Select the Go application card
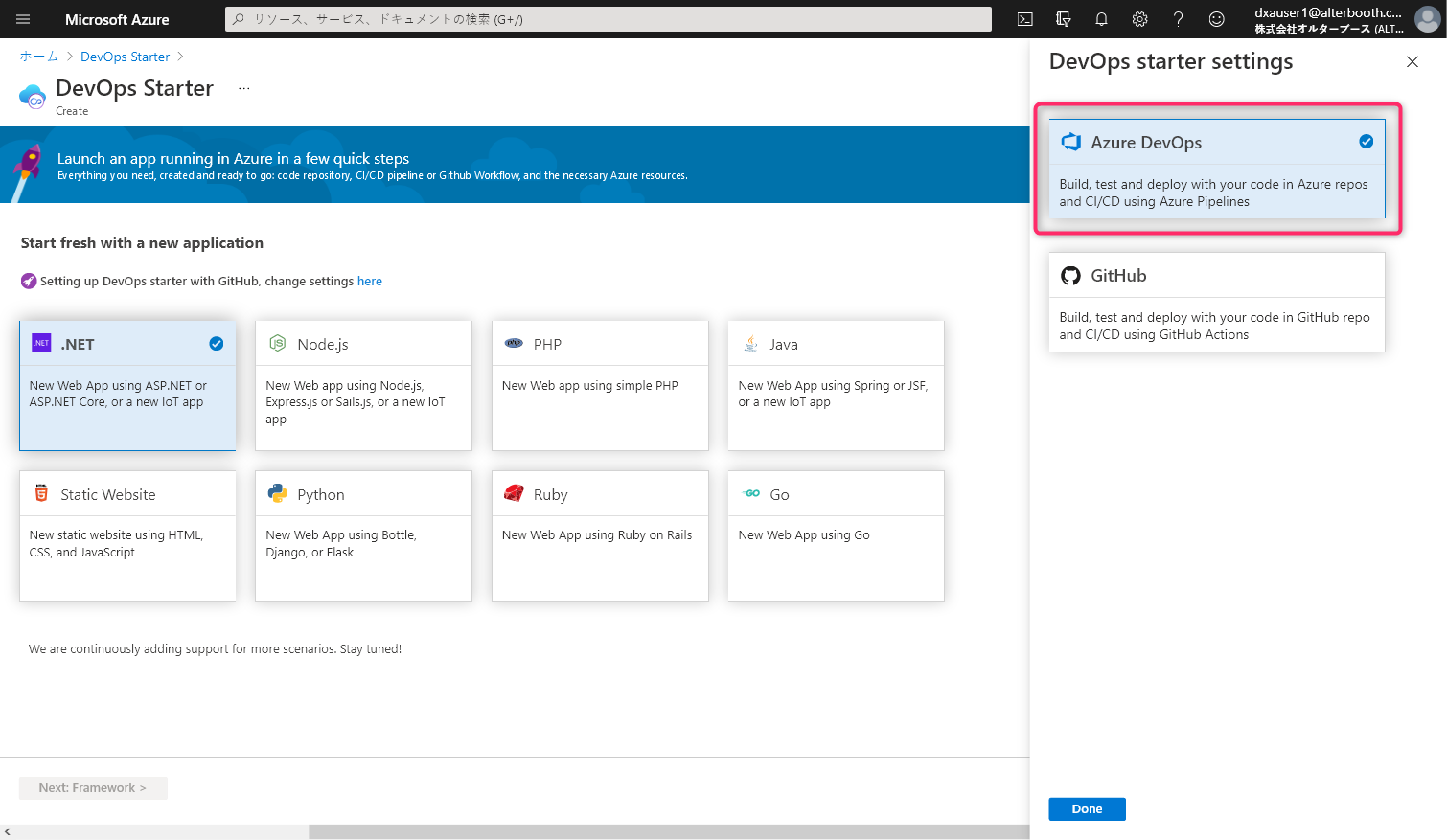Image resolution: width=1447 pixels, height=840 pixels. (x=836, y=535)
